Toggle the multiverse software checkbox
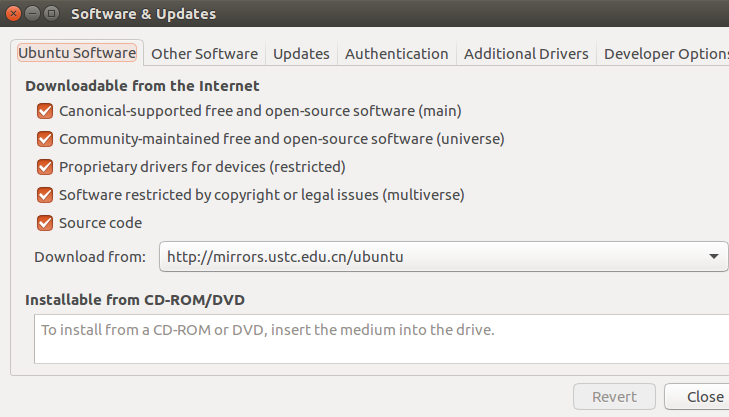Screen dimensions: 729x417 (45, 195)
